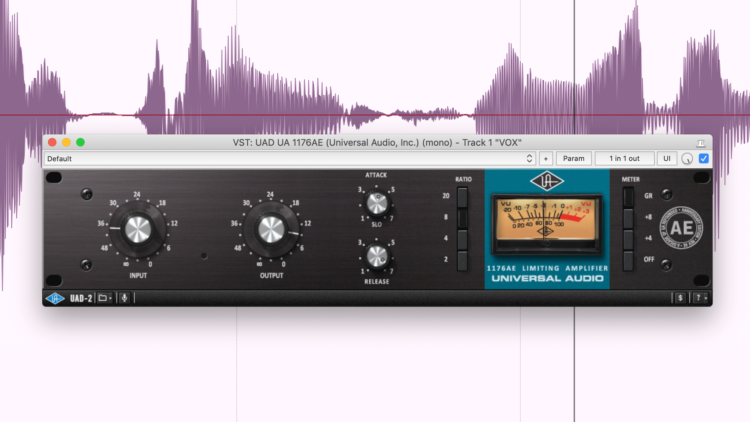Click the pin window icon in title bar
750x422 pixels.
click(701, 143)
